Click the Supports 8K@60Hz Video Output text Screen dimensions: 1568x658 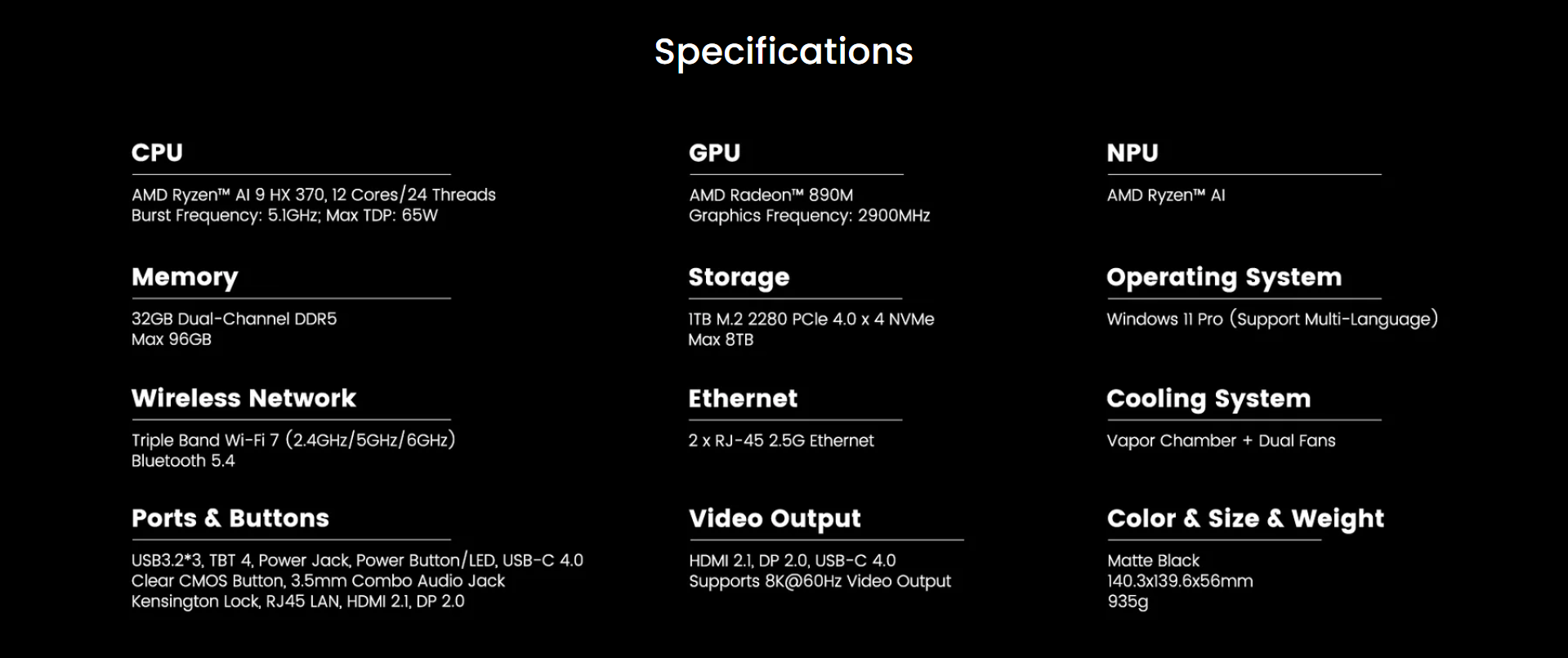click(x=820, y=581)
